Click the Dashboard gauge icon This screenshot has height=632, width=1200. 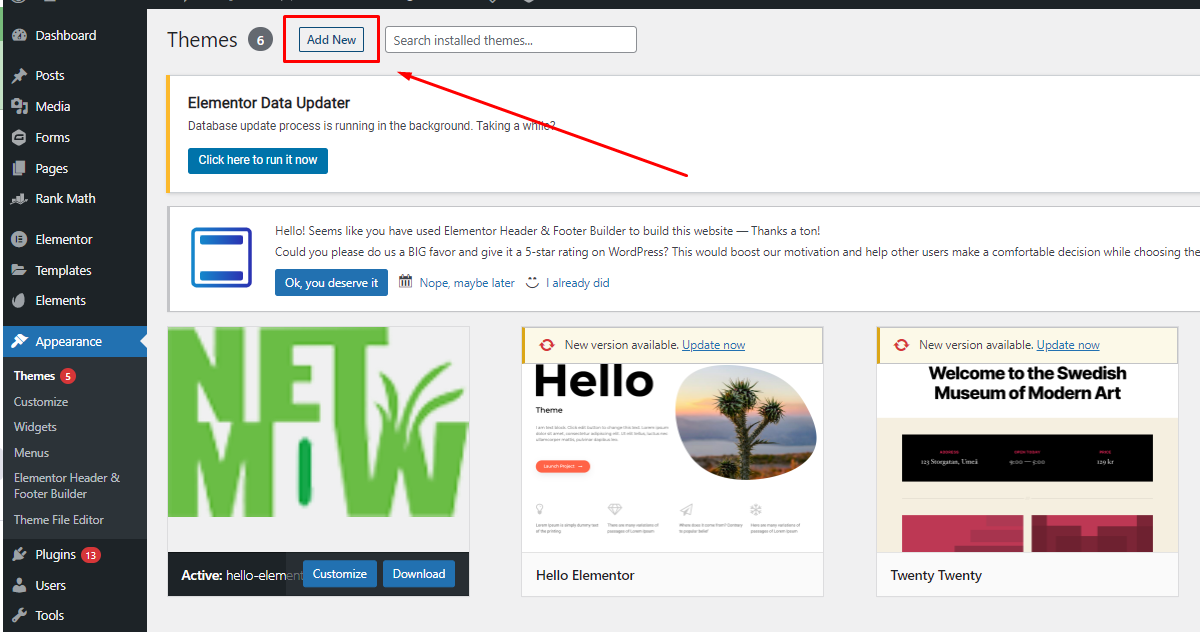(x=19, y=35)
